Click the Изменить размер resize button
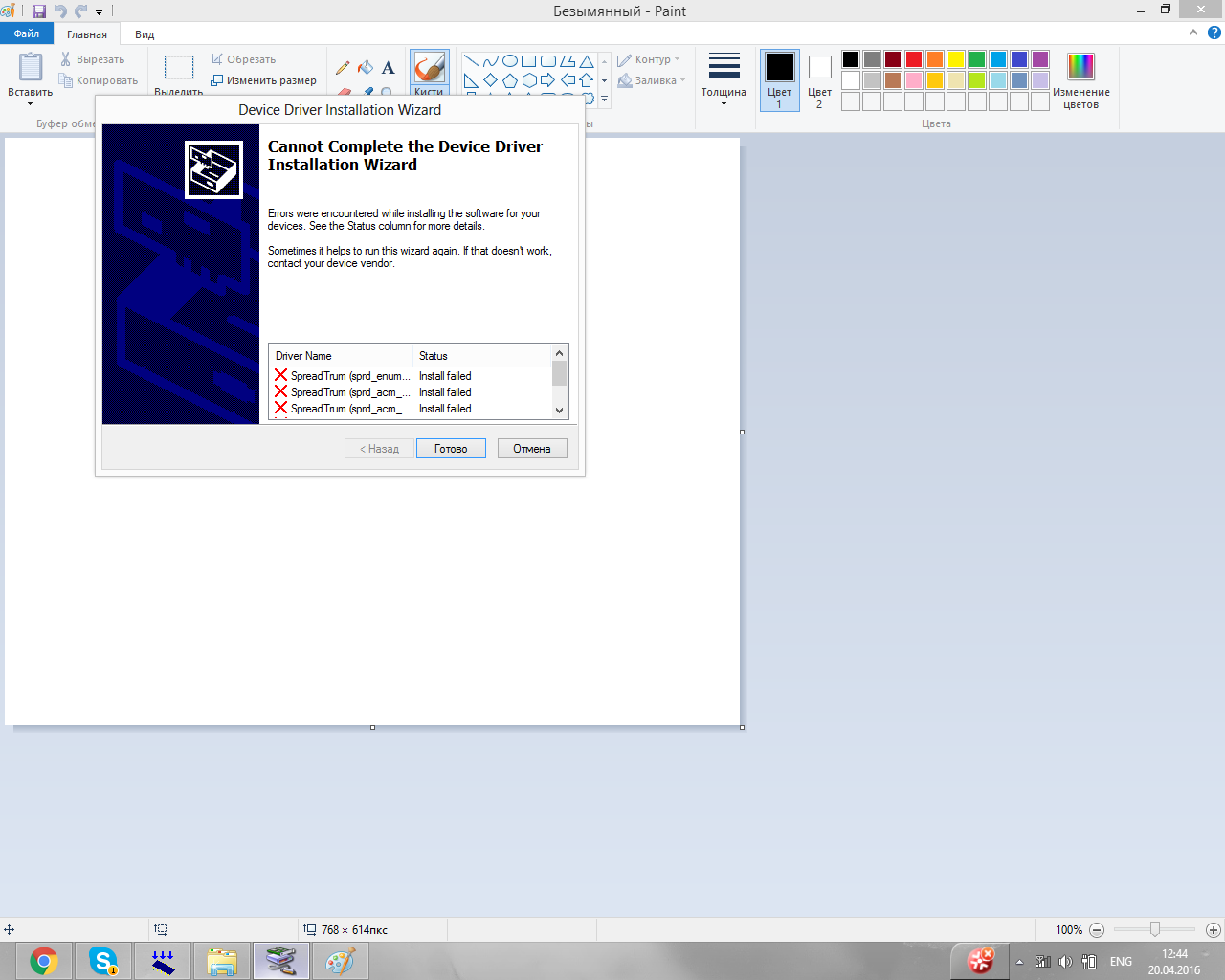Viewport: 1225px width, 980px height. tap(264, 80)
